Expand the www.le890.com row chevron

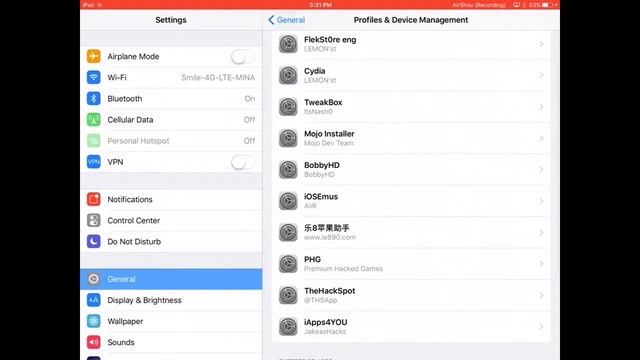[541, 232]
